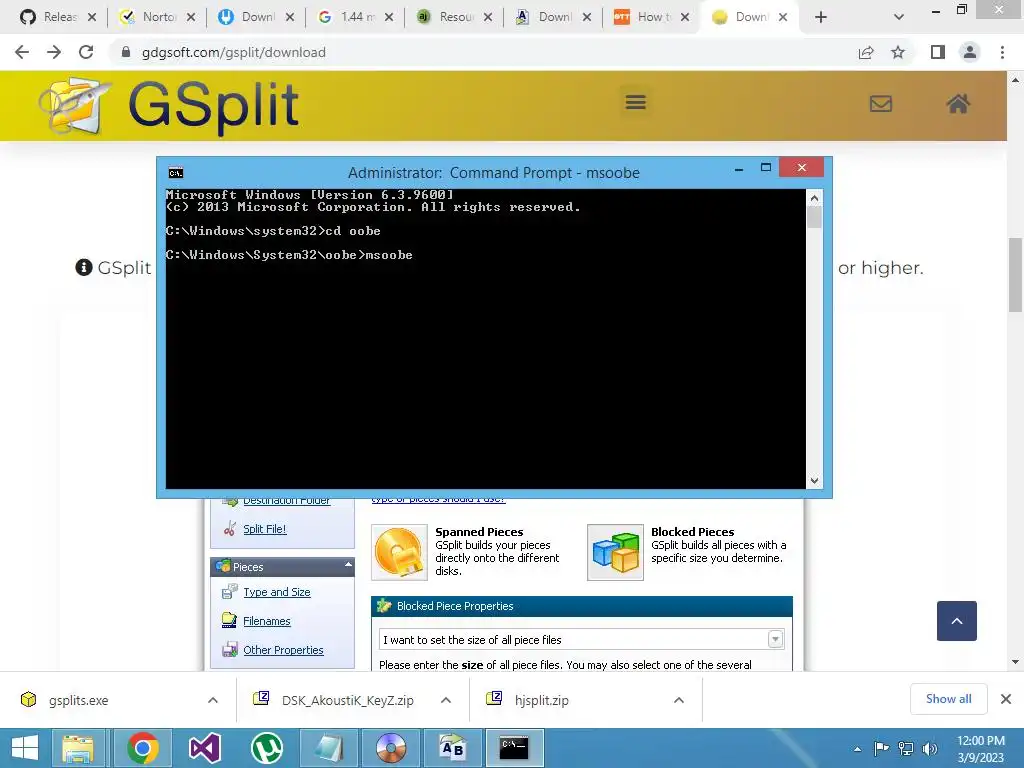The image size is (1024, 768).
Task: Open Command Prompt window system icon
Action: coord(176,172)
